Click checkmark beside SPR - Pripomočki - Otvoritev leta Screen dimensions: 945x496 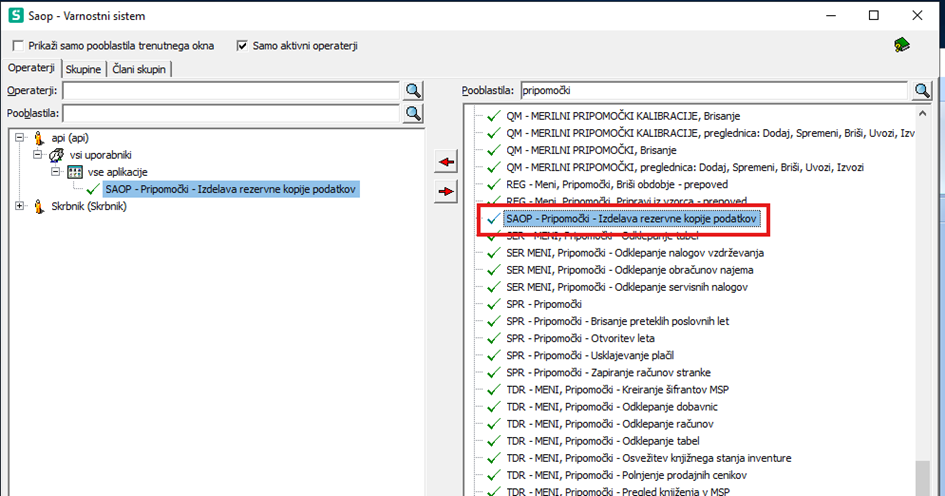[494, 338]
